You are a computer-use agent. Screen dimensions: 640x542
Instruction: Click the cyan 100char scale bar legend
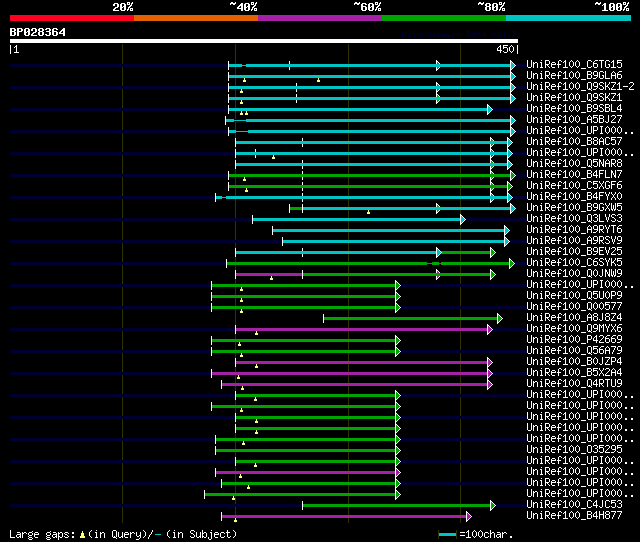click(x=447, y=535)
